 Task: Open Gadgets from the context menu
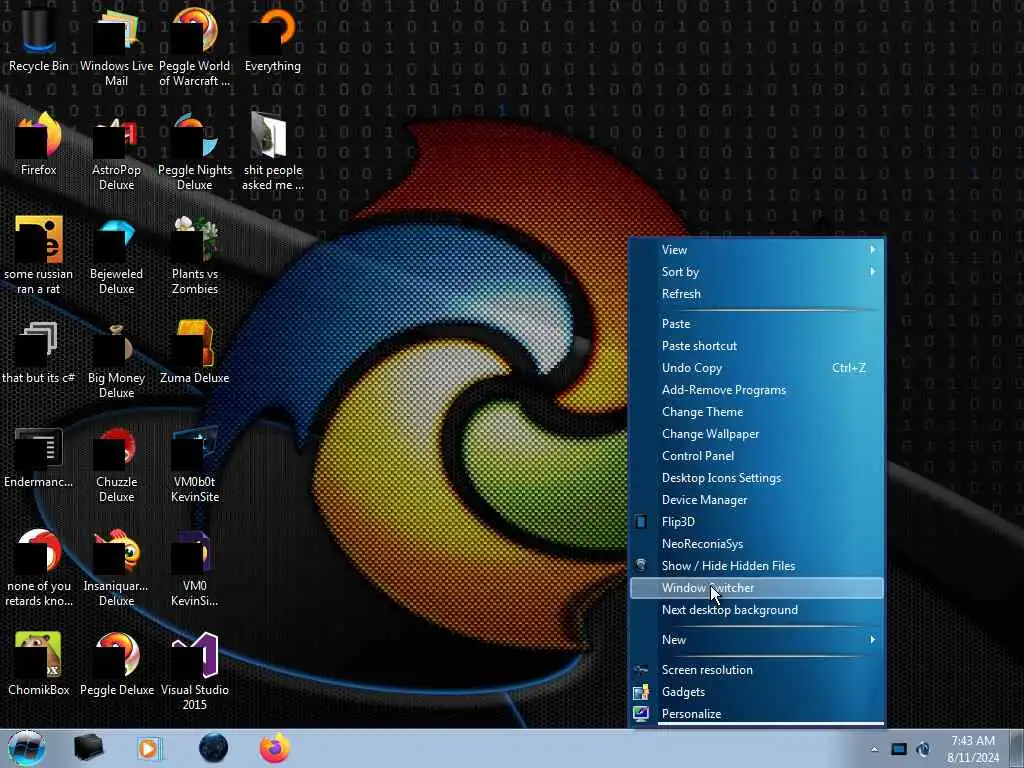pyautogui.click(x=757, y=692)
